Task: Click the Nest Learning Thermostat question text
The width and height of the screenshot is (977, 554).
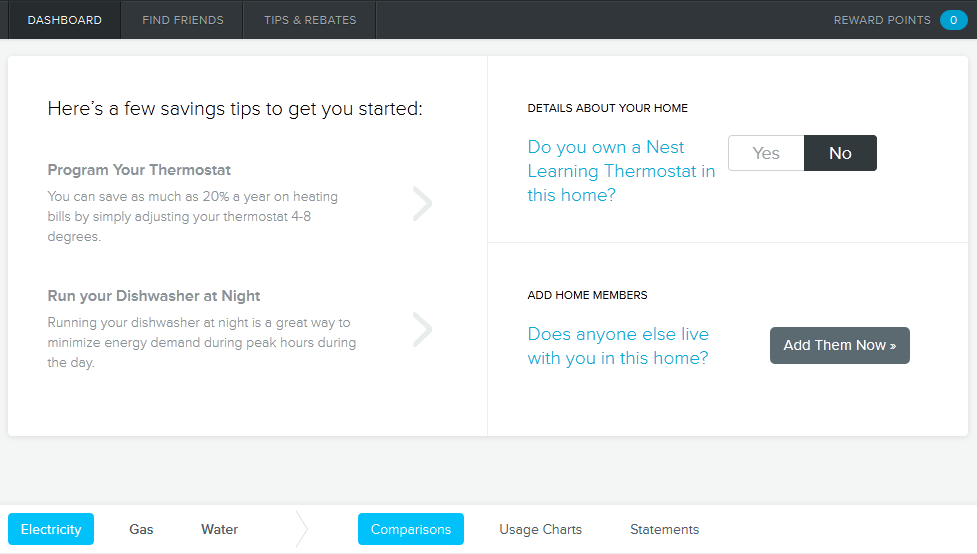Action: pos(621,171)
